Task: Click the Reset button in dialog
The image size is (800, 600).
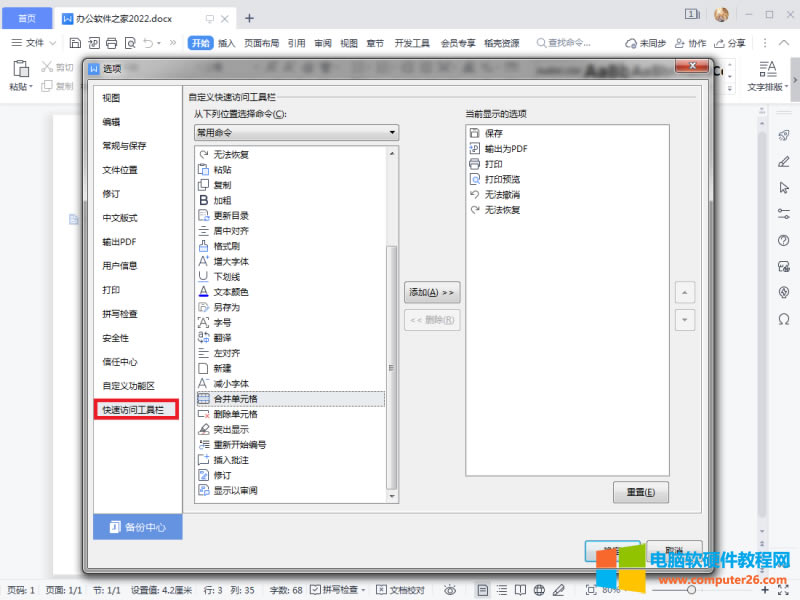Action: (x=640, y=492)
